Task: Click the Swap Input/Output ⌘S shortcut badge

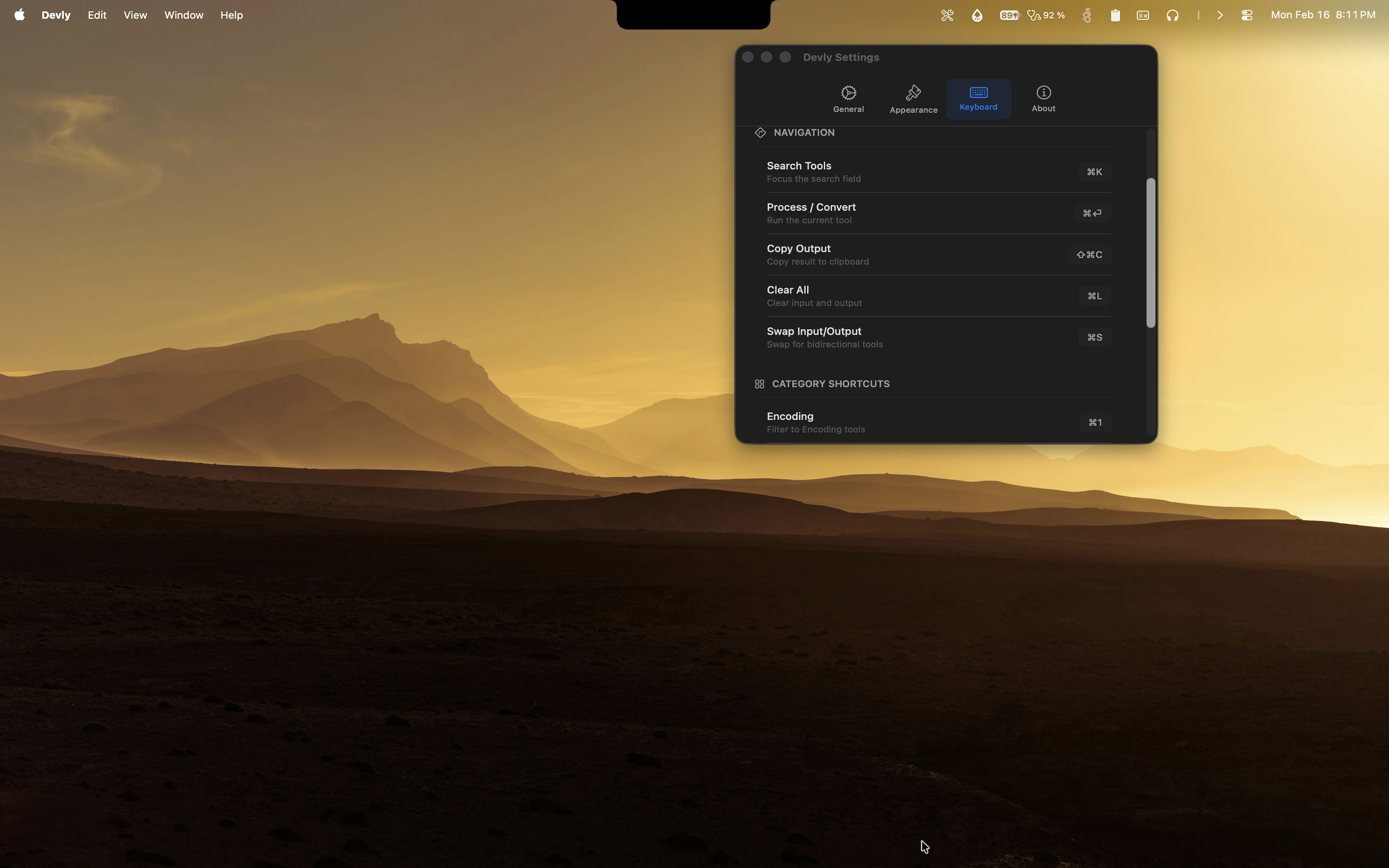Action: [x=1094, y=337]
